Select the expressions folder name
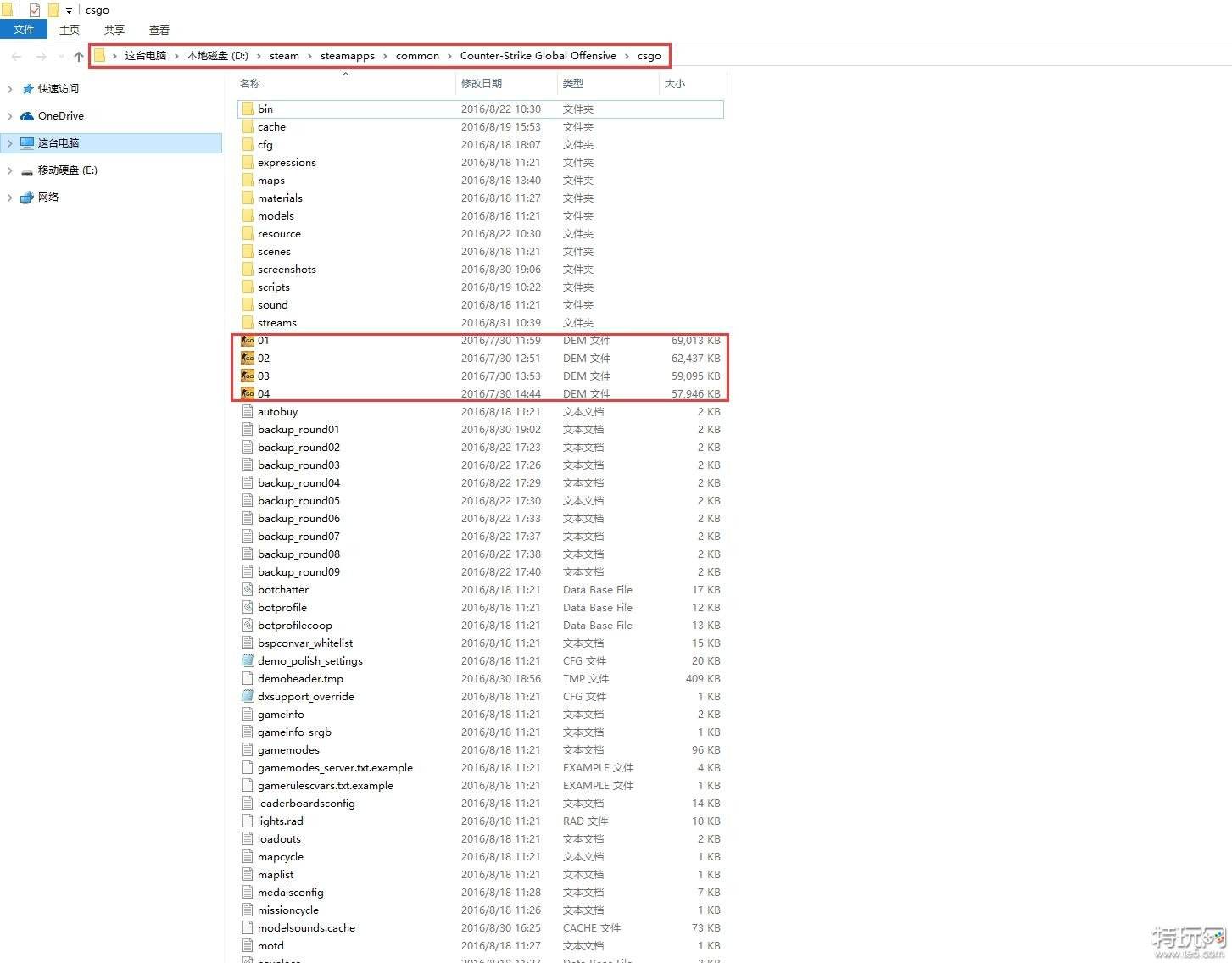The image size is (1232, 963). point(287,162)
